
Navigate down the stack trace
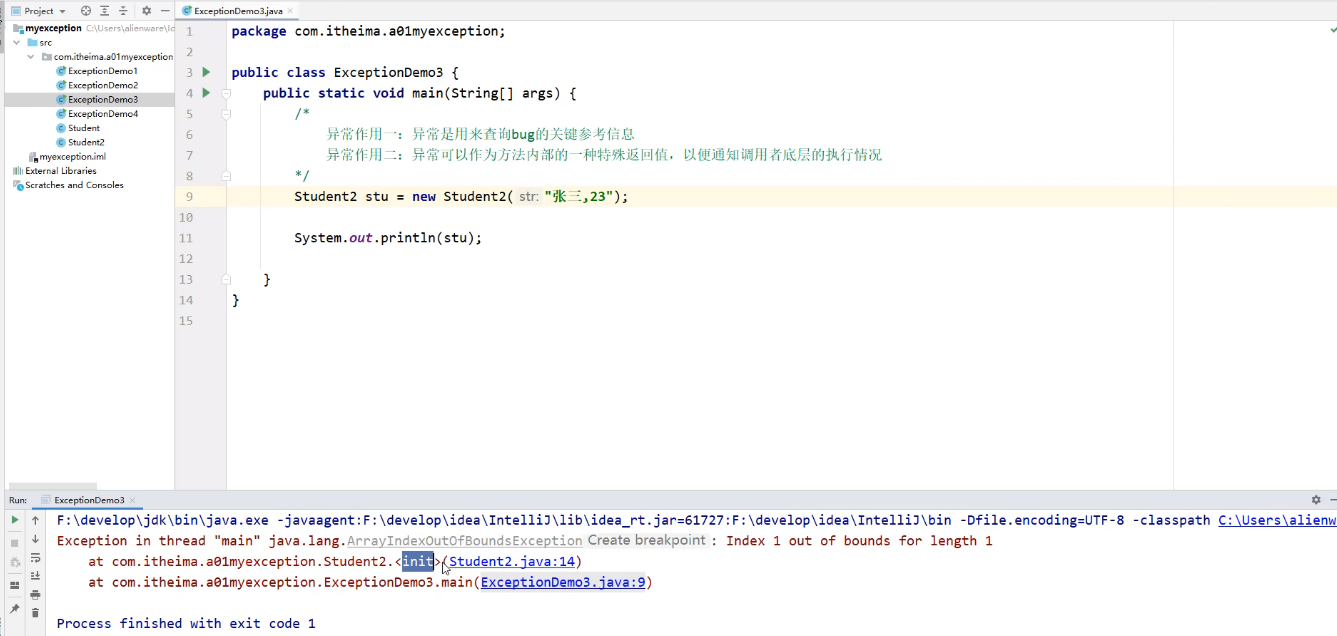(36, 540)
